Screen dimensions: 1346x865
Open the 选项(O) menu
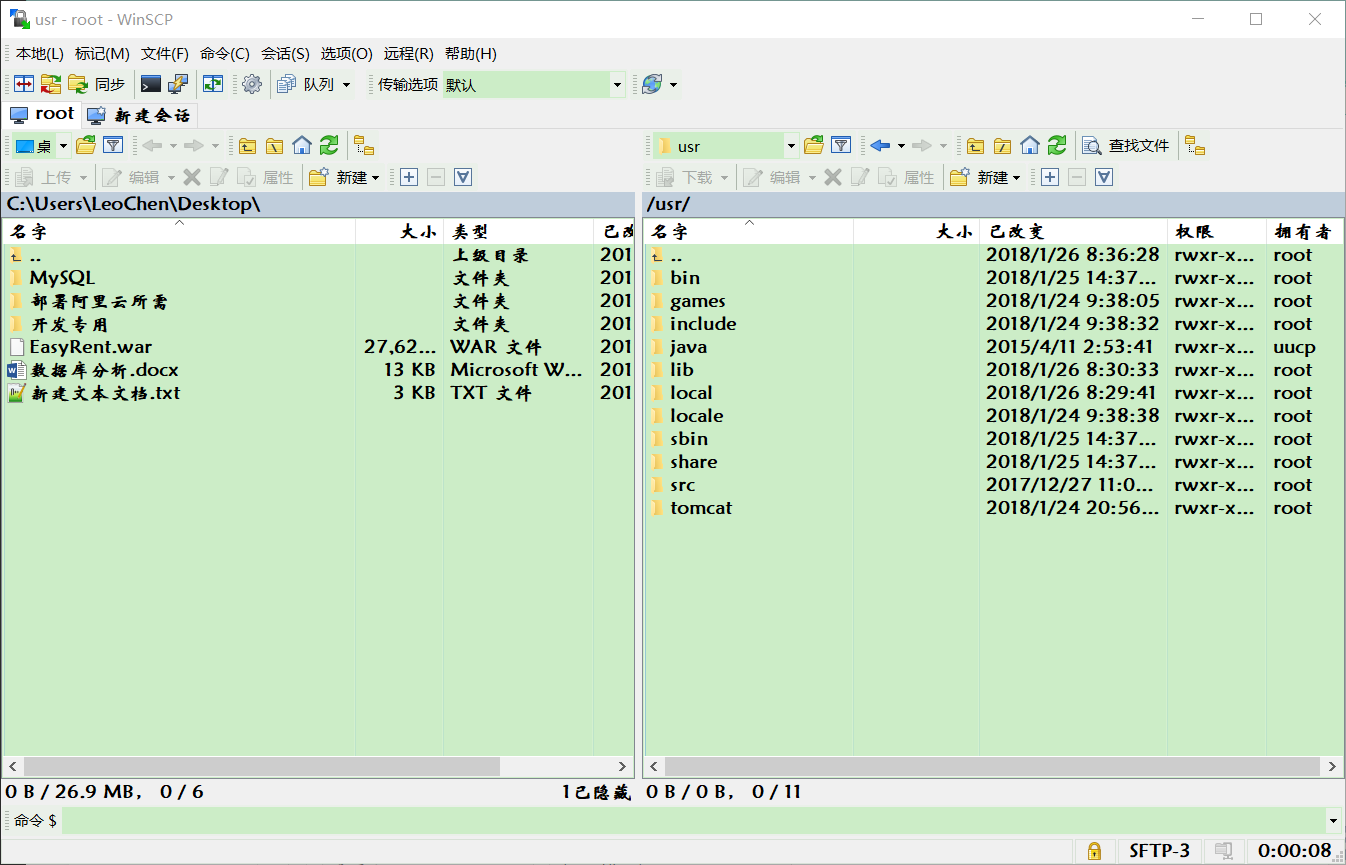pos(346,54)
